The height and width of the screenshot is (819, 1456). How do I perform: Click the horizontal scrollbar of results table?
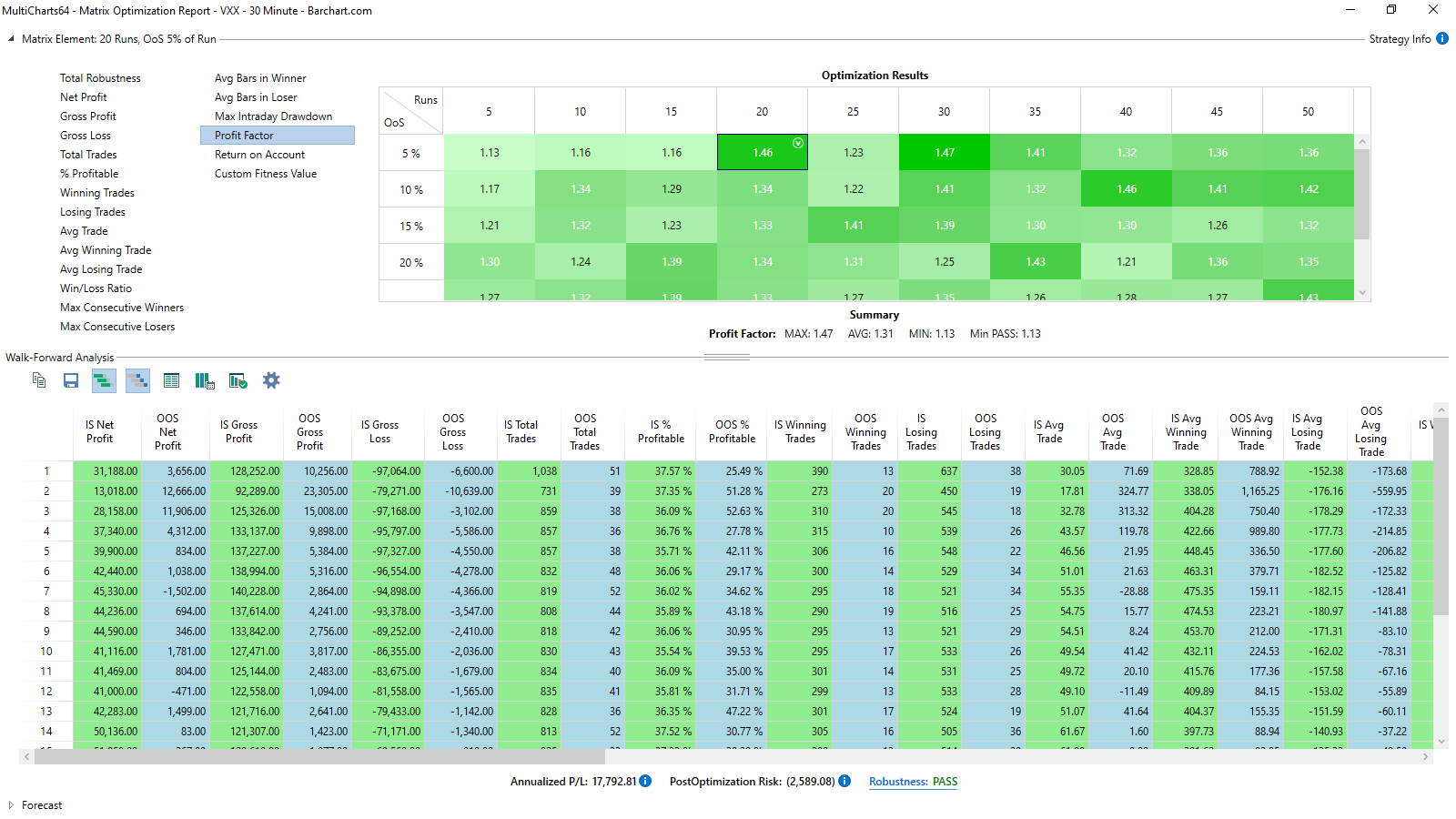(312, 757)
